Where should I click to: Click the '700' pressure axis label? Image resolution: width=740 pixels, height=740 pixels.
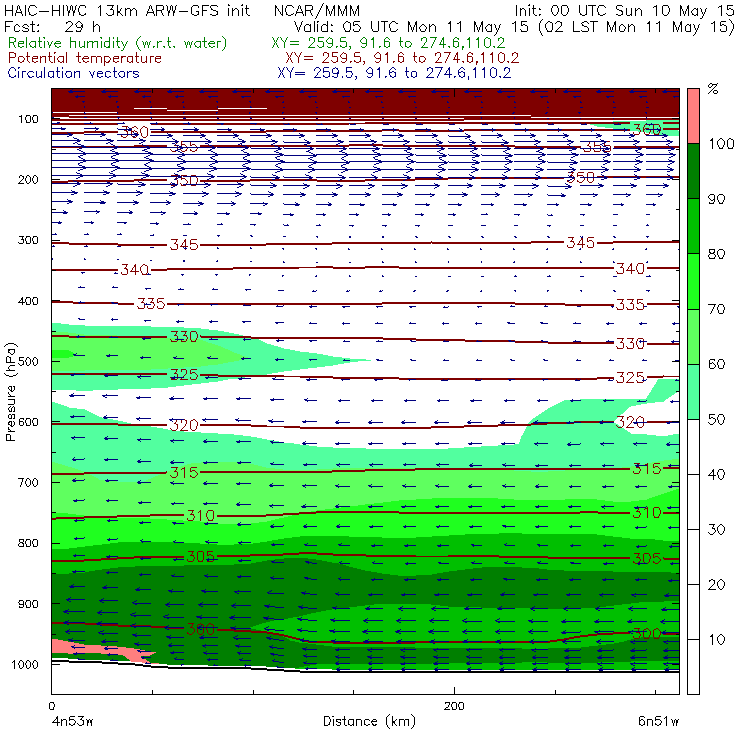[x=28, y=483]
